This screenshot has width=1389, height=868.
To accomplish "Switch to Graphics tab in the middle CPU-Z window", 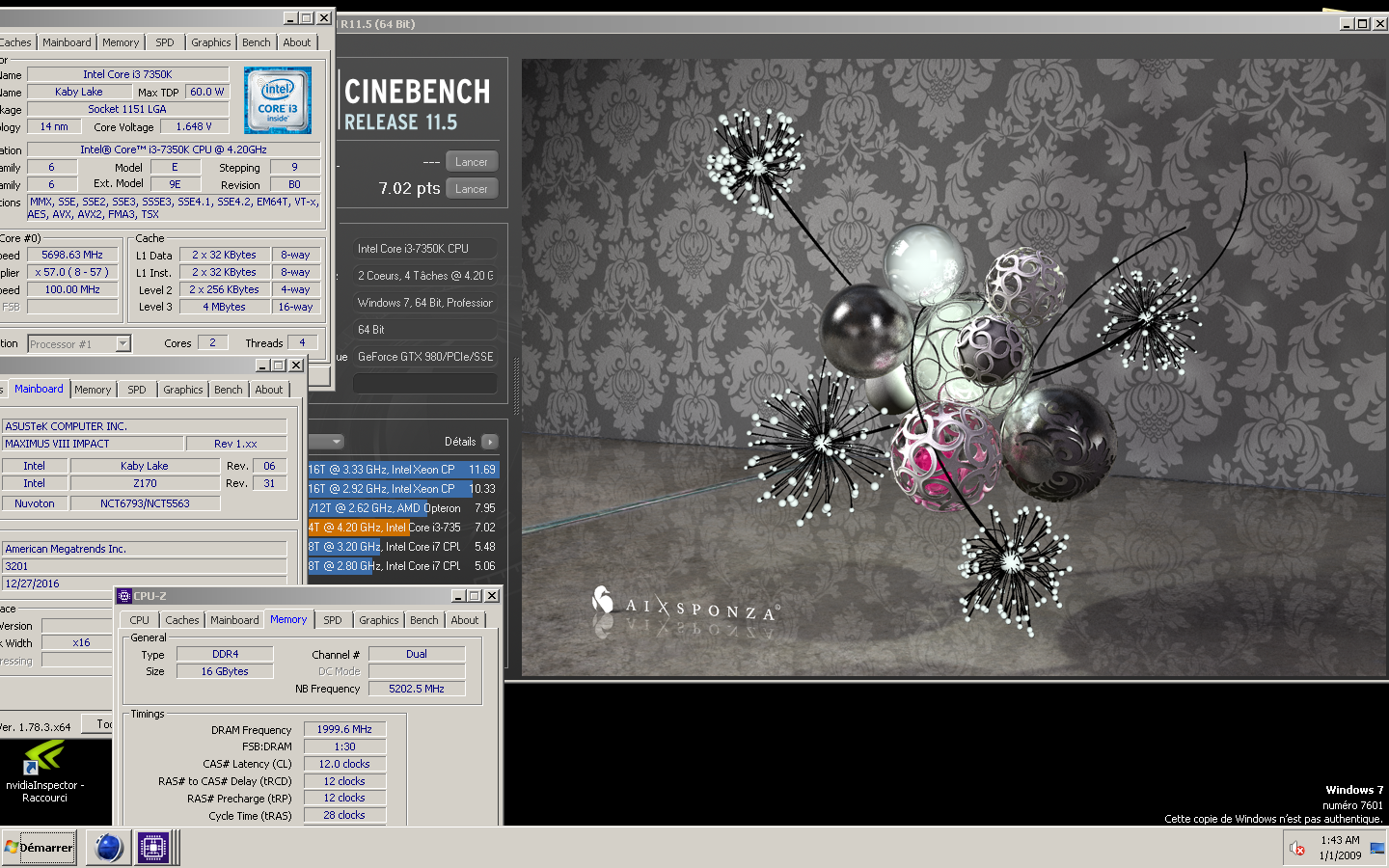I will [182, 390].
